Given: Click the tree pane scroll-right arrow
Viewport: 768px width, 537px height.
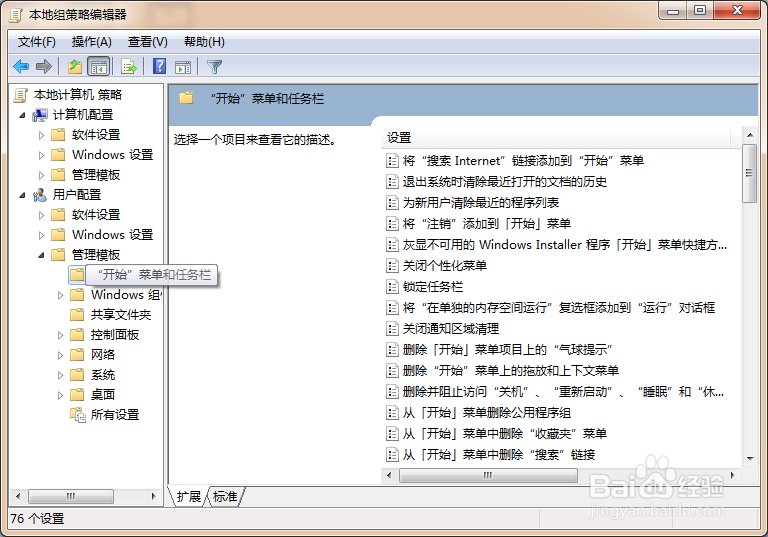Looking at the screenshot, I should [x=153, y=496].
